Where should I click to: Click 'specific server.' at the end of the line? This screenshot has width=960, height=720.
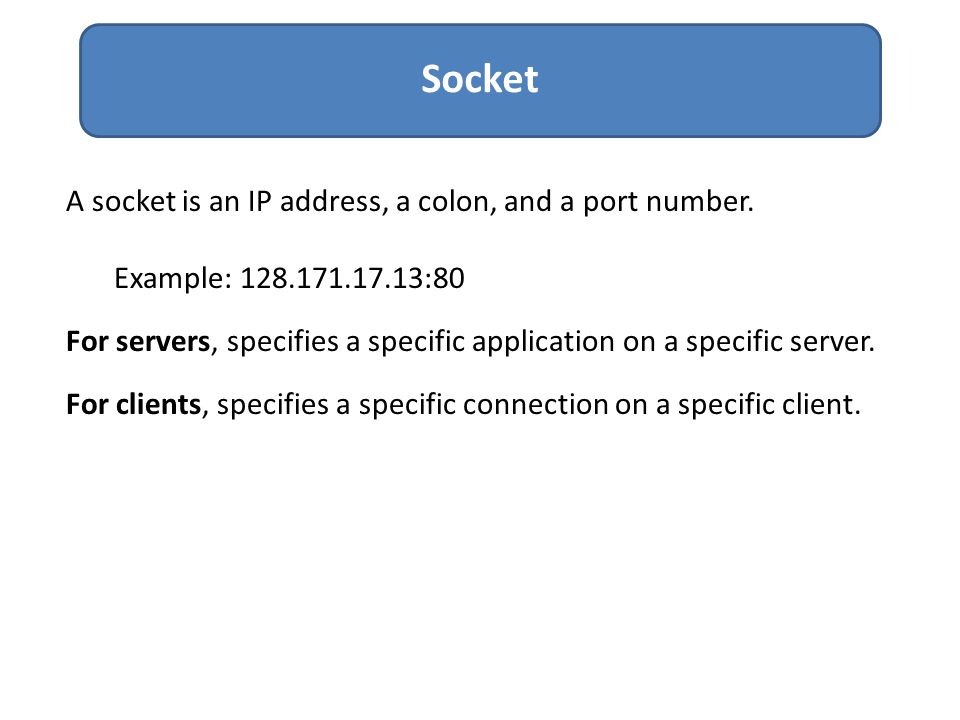click(x=780, y=342)
